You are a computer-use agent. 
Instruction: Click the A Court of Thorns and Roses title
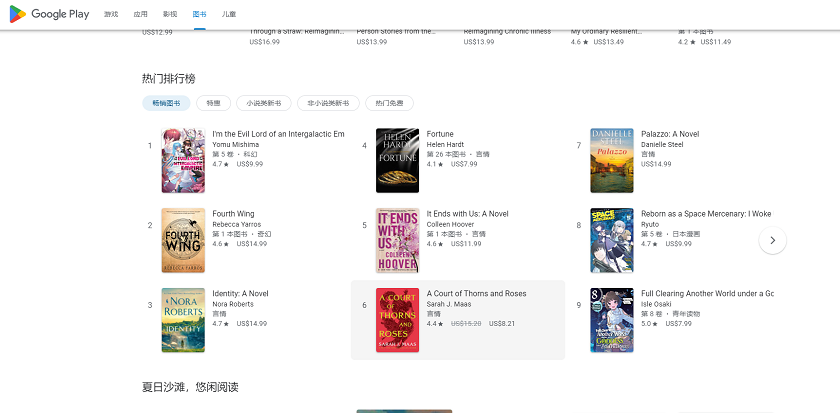tap(476, 294)
